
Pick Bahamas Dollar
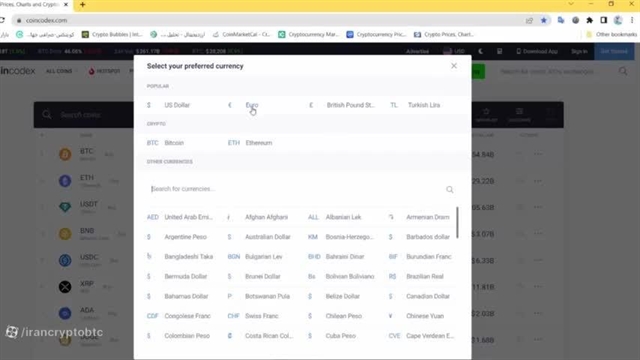click(x=186, y=296)
